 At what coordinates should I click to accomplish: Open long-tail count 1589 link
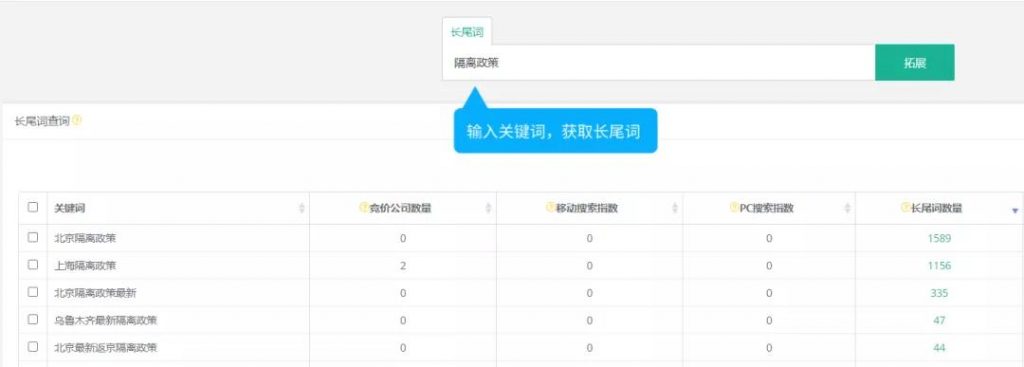pos(939,238)
